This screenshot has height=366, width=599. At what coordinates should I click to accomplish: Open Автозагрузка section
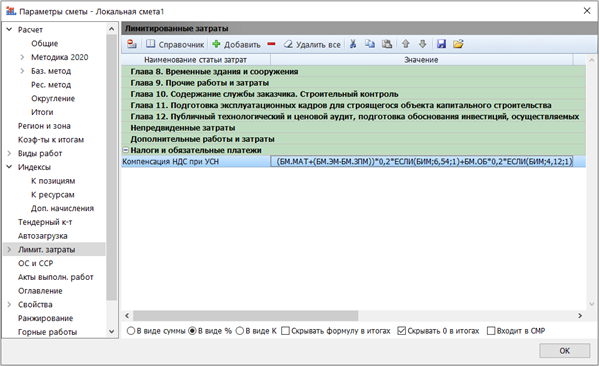pos(42,236)
